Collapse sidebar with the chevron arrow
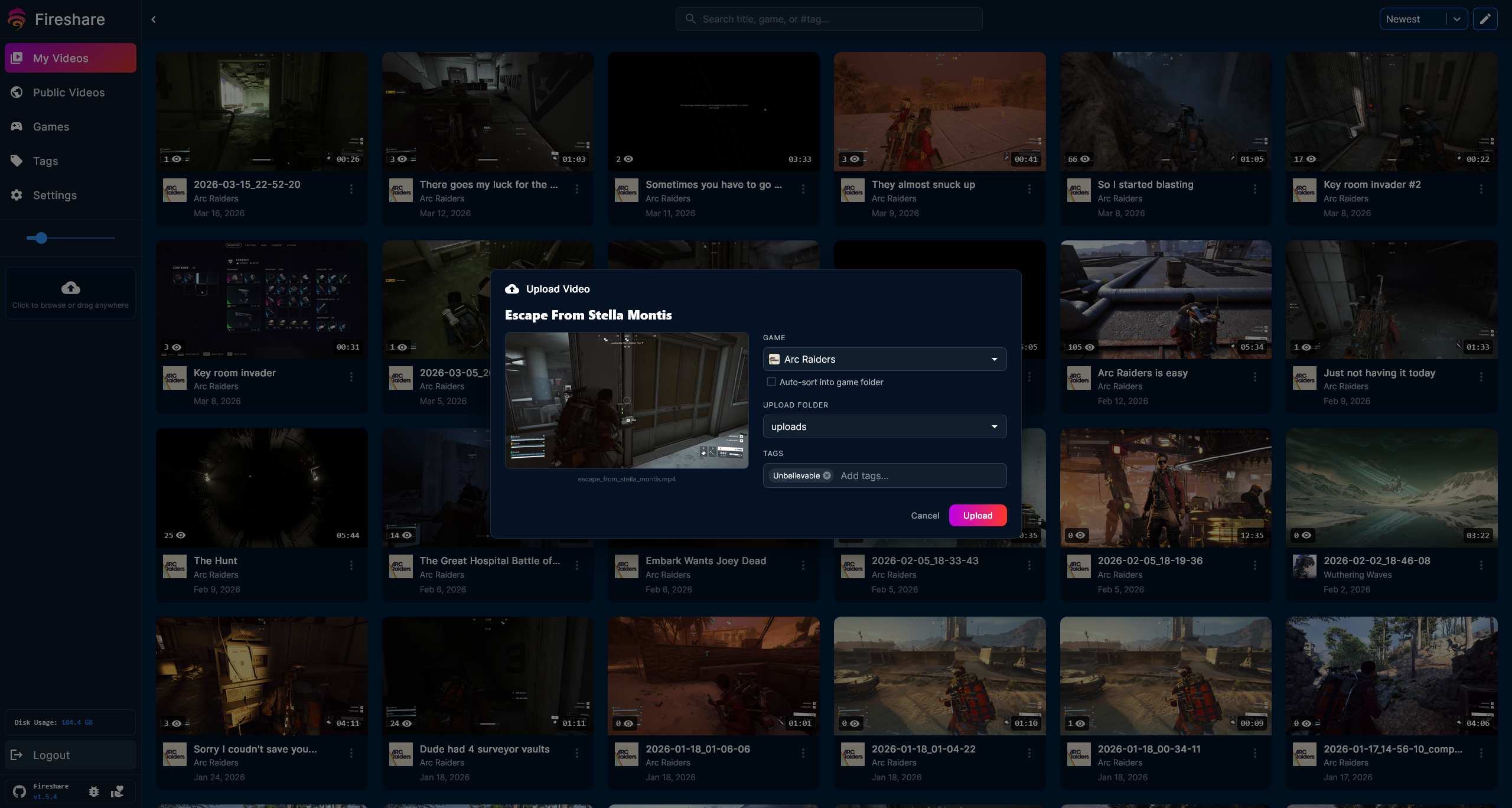The width and height of the screenshot is (1512, 808). [x=154, y=19]
